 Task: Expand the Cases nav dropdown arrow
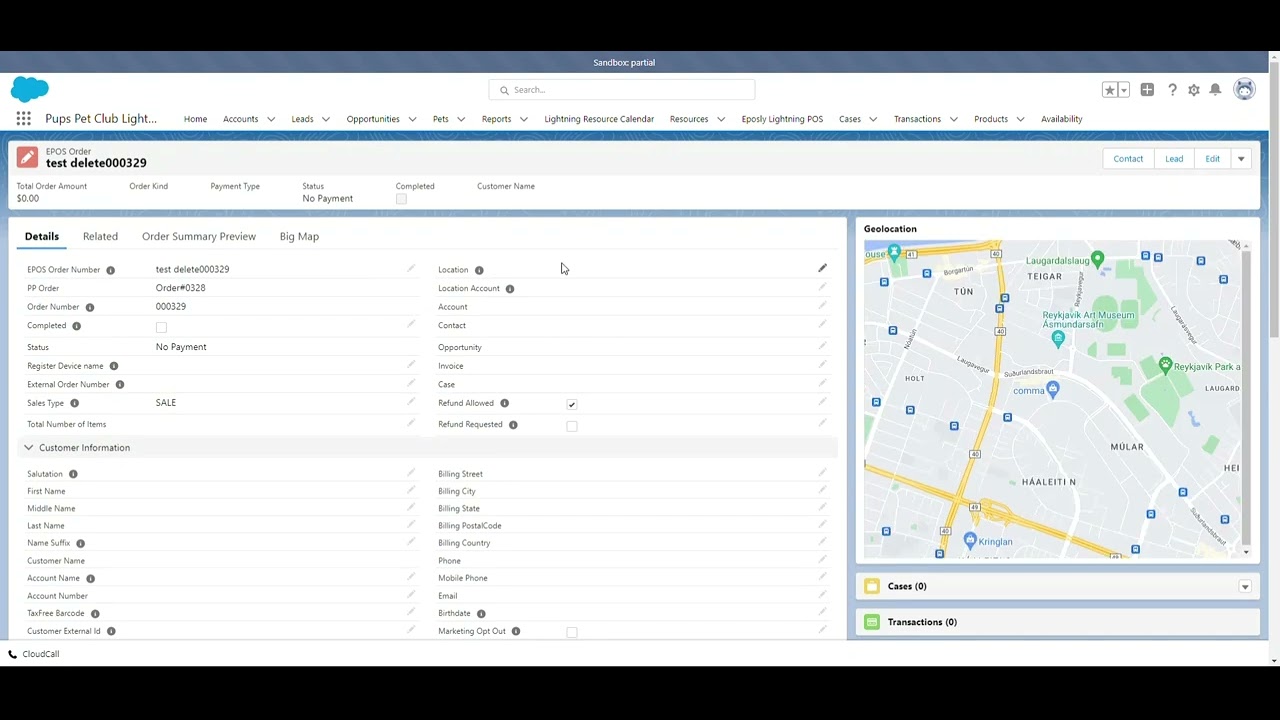(x=873, y=119)
